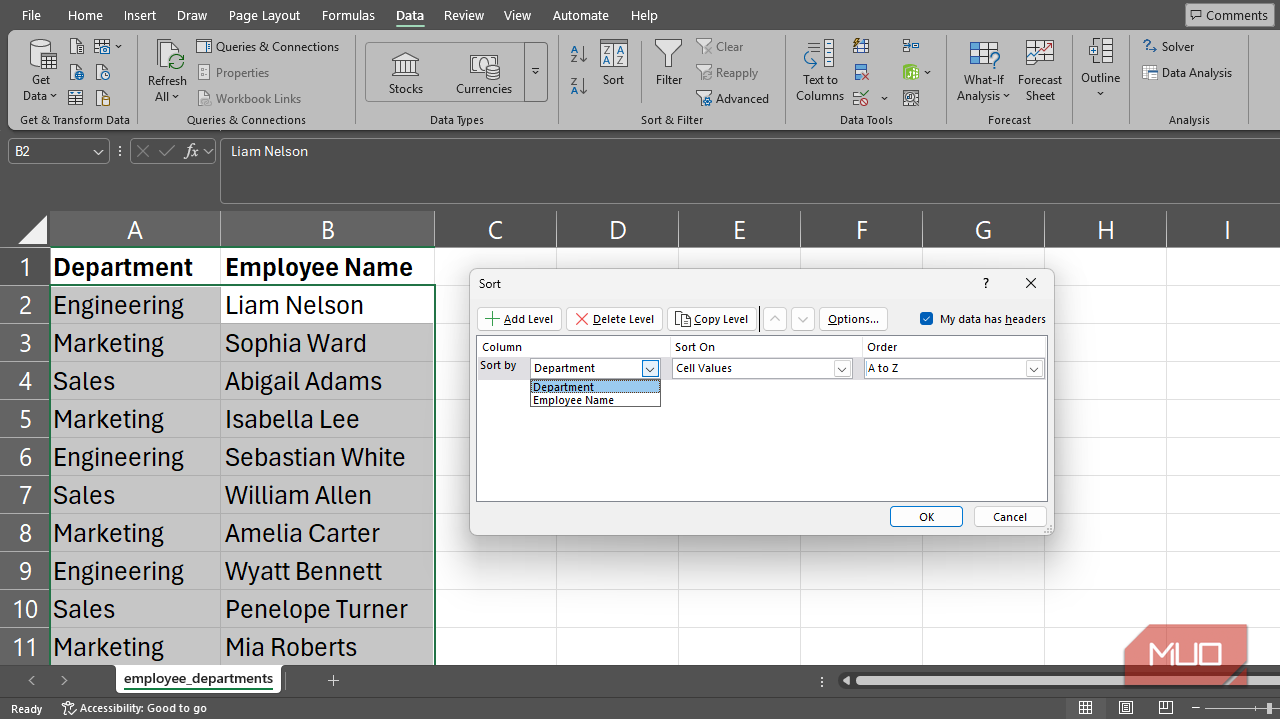Image resolution: width=1280 pixels, height=720 pixels.
Task: Click cell Sebastian White
Action: (x=328, y=457)
